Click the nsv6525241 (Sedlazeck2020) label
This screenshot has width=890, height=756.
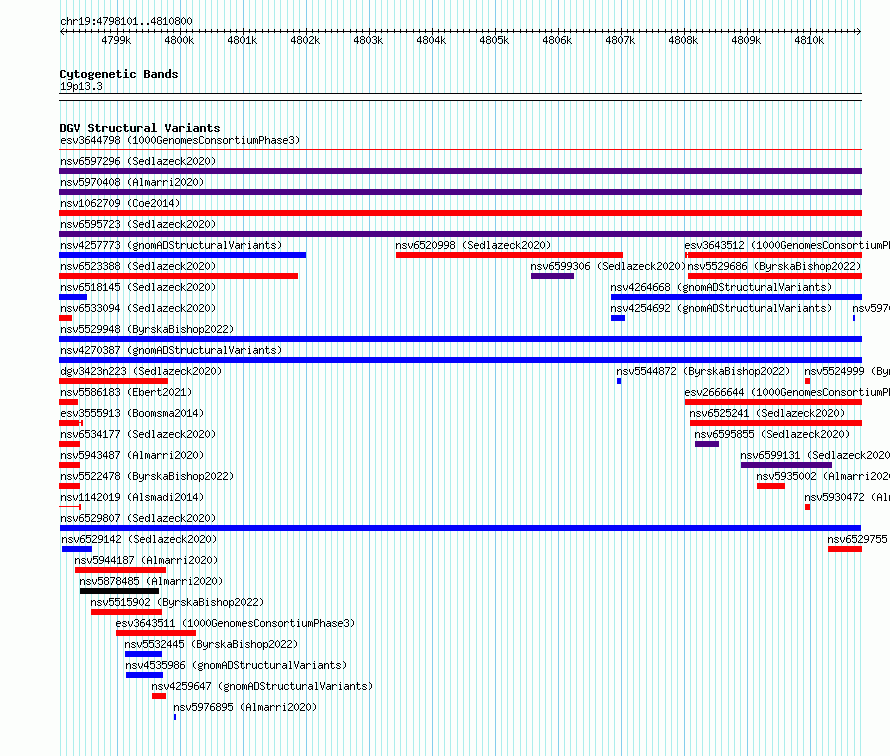pos(767,413)
